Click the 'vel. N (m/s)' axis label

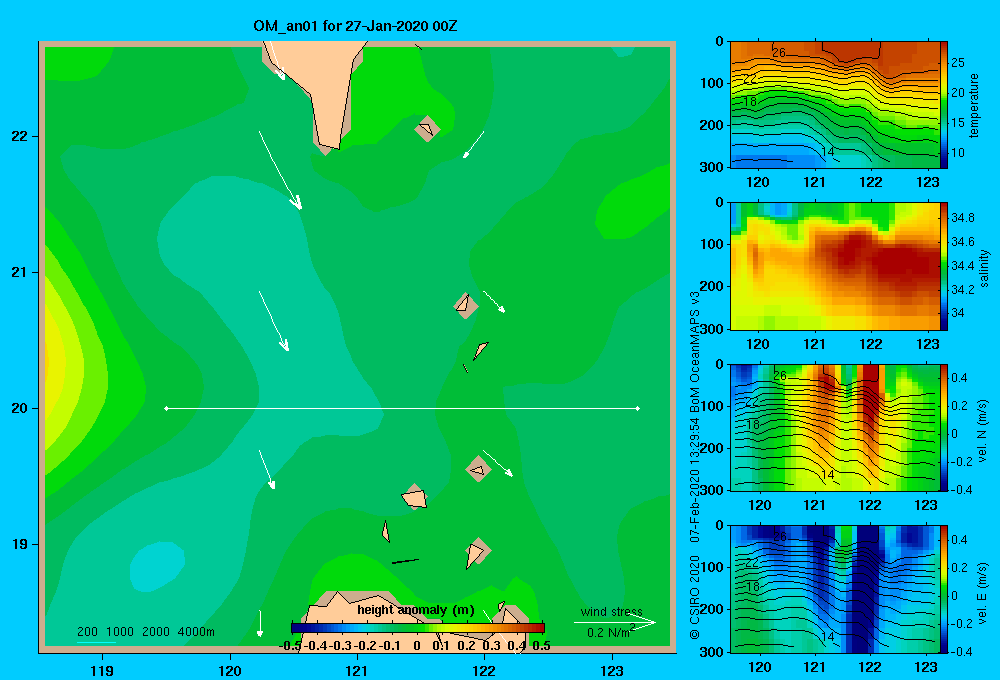pos(983,431)
